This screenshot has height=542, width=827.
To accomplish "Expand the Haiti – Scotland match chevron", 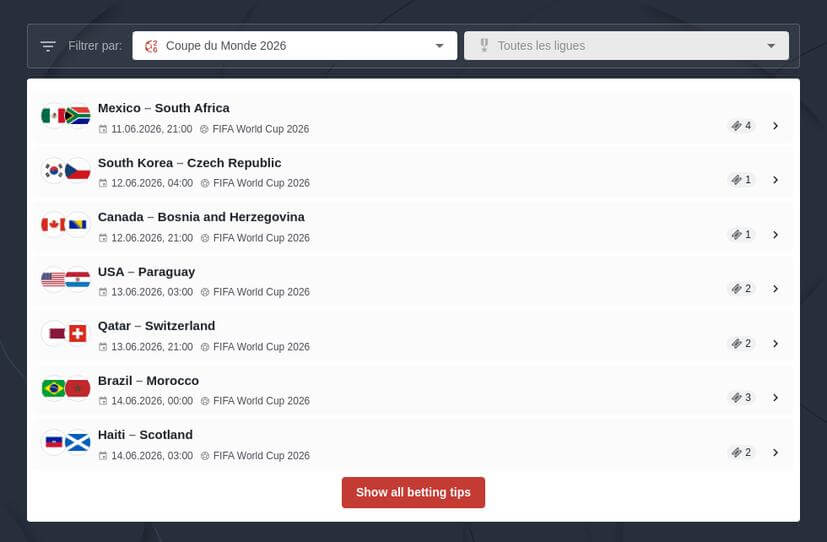I will click(775, 452).
